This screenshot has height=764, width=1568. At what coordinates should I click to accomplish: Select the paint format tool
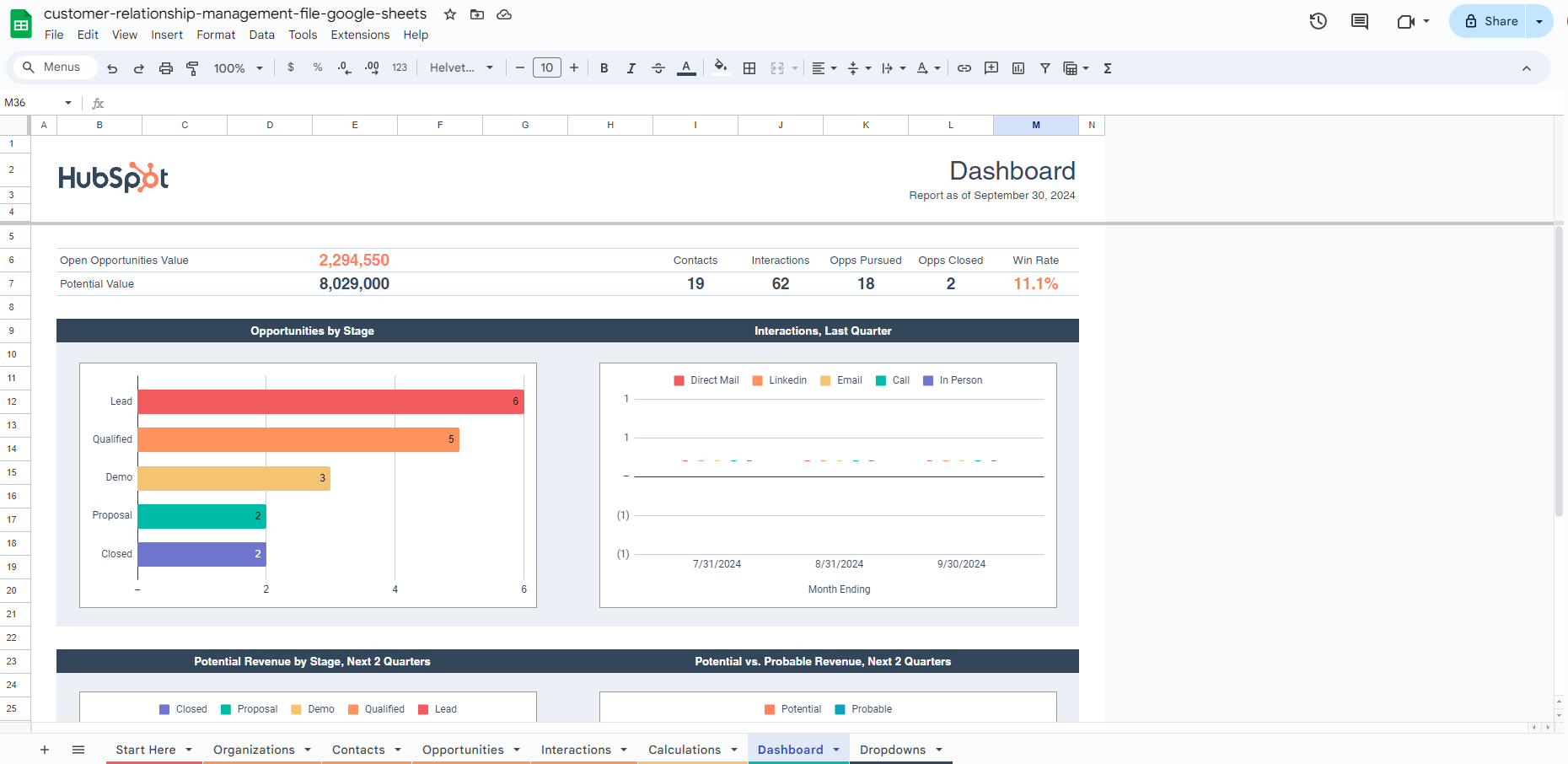click(x=192, y=67)
